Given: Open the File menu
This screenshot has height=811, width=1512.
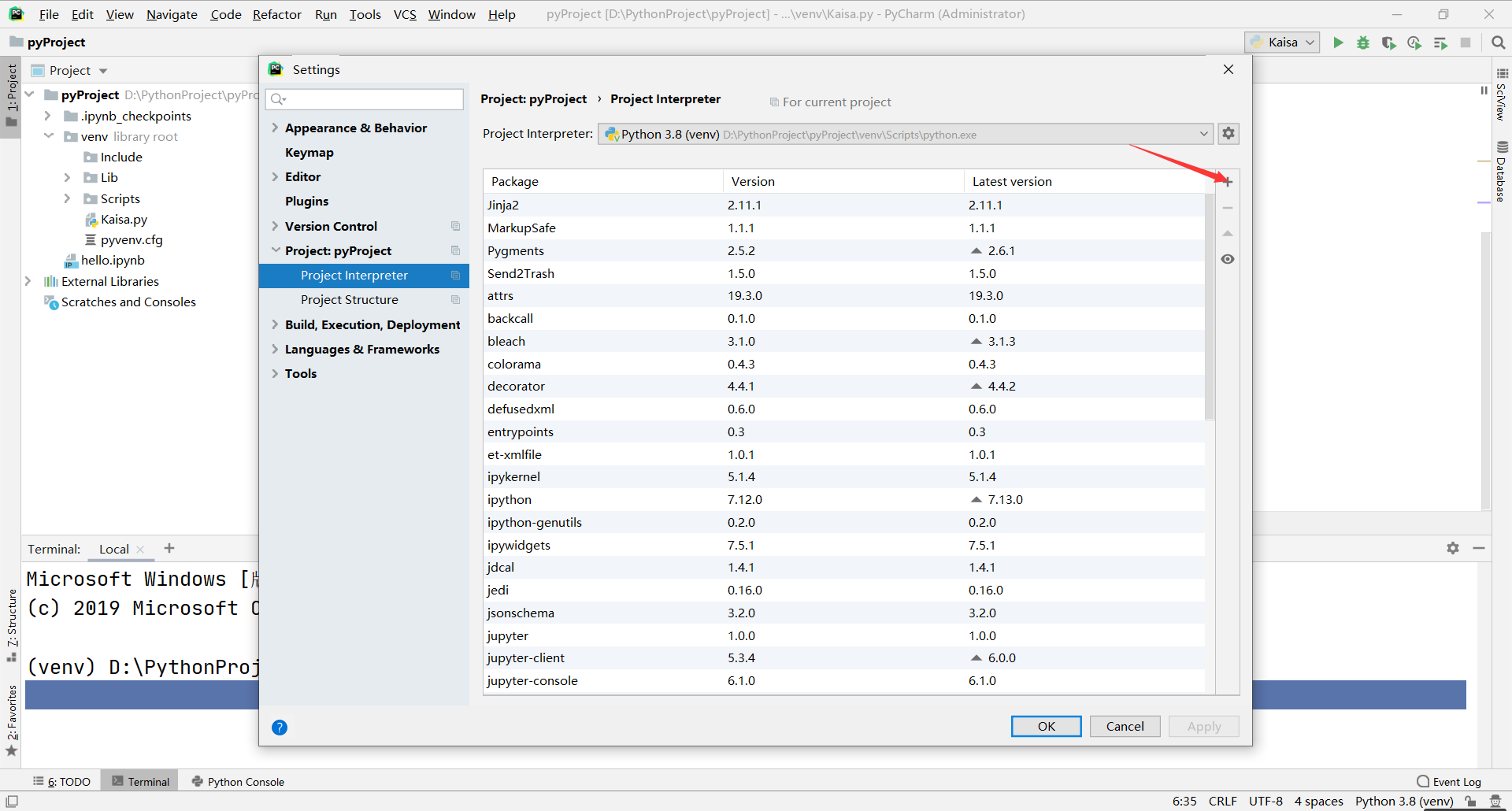Looking at the screenshot, I should pyautogui.click(x=49, y=14).
